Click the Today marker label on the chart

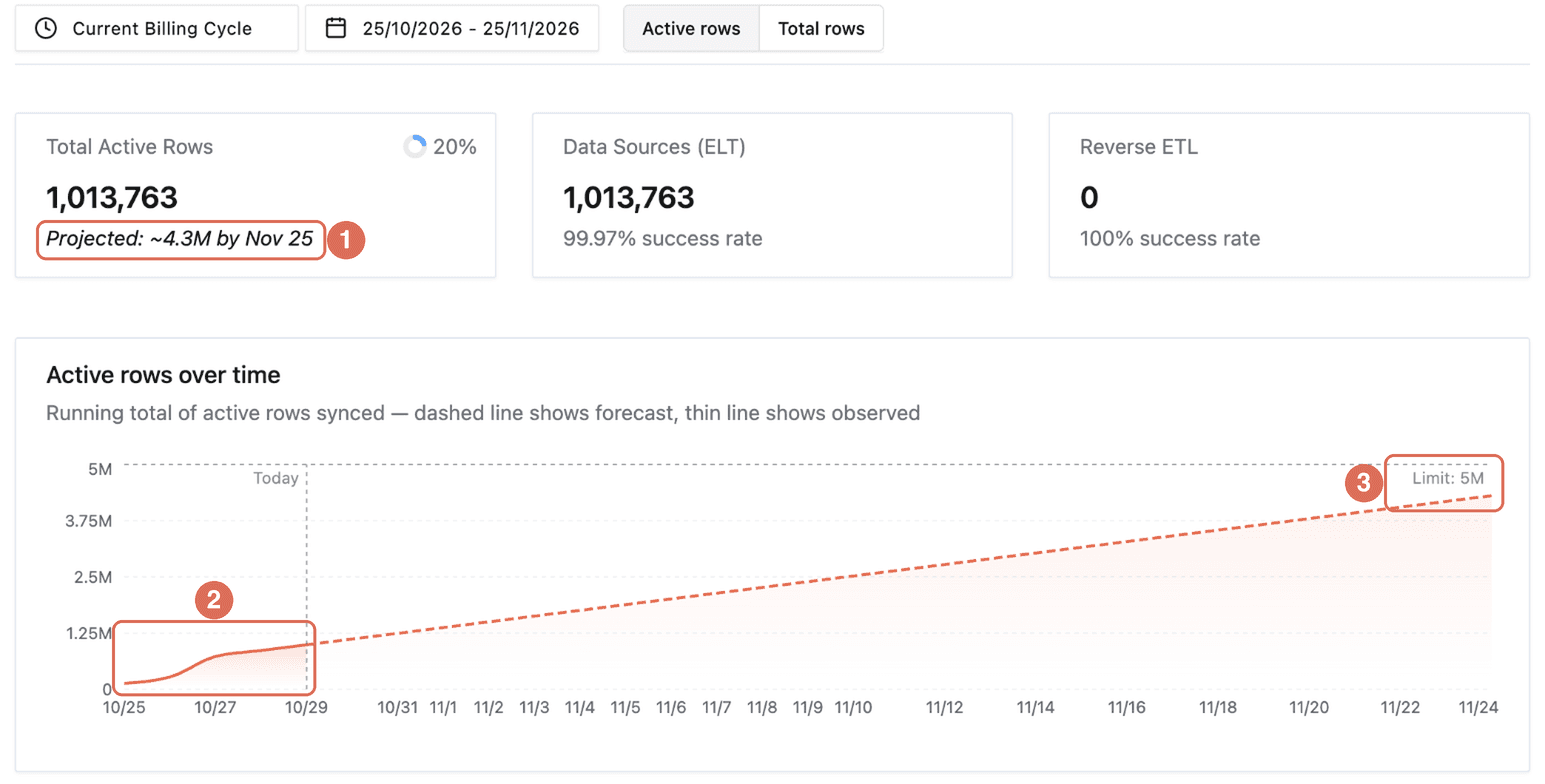pos(276,478)
